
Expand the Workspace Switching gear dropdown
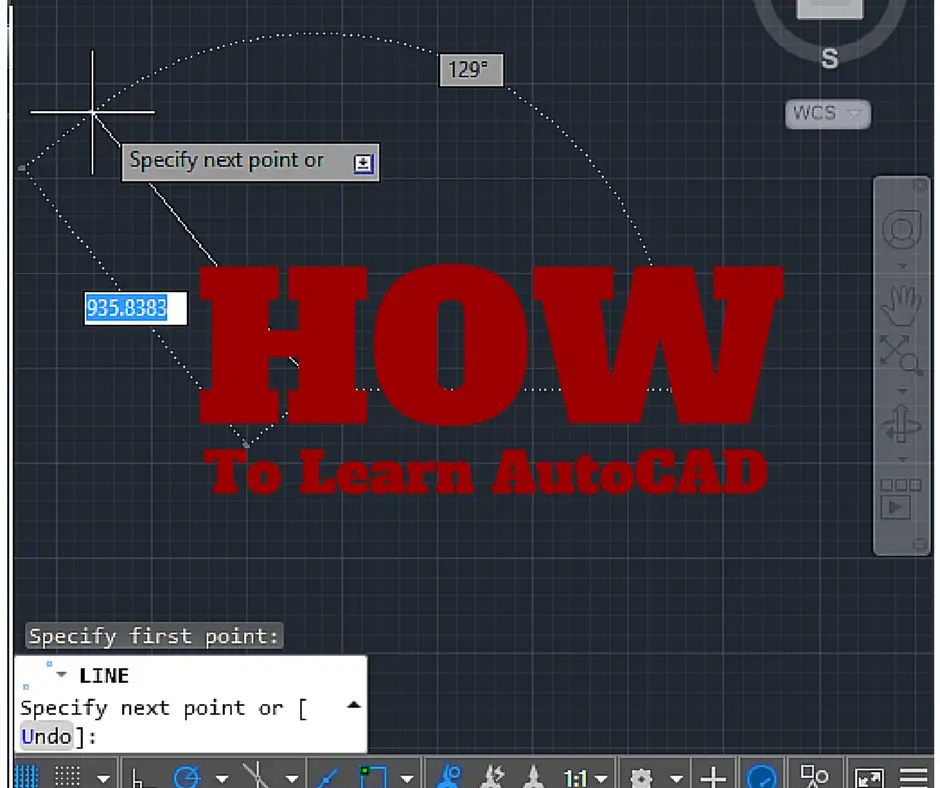[x=676, y=775]
